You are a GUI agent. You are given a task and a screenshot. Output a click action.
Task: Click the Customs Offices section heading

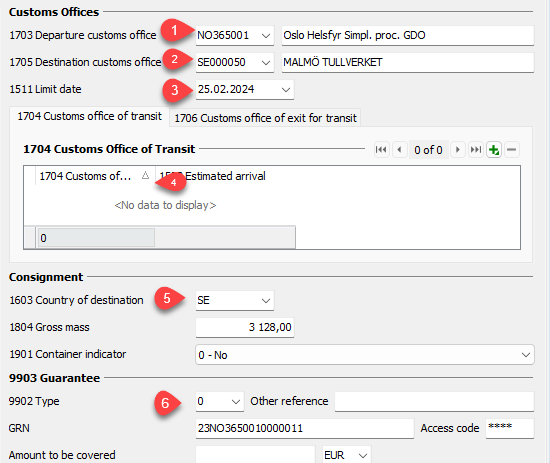54,12
